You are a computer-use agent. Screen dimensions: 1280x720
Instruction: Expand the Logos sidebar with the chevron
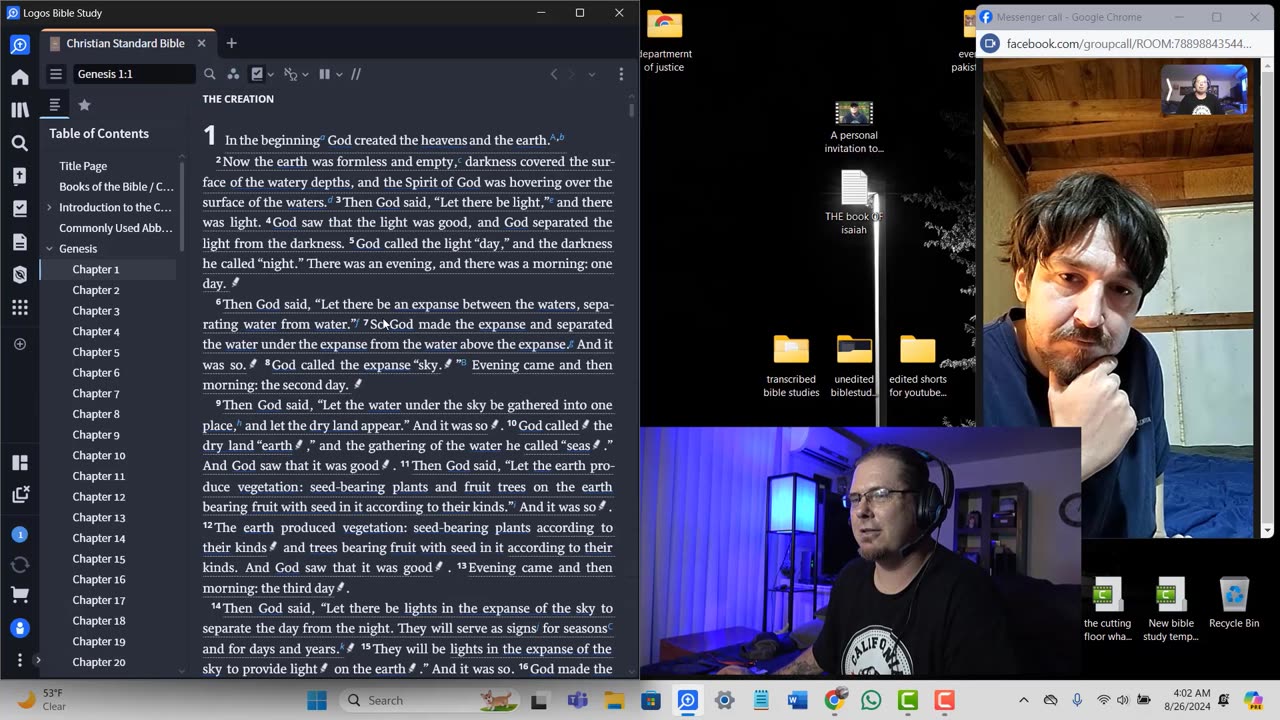(38, 660)
